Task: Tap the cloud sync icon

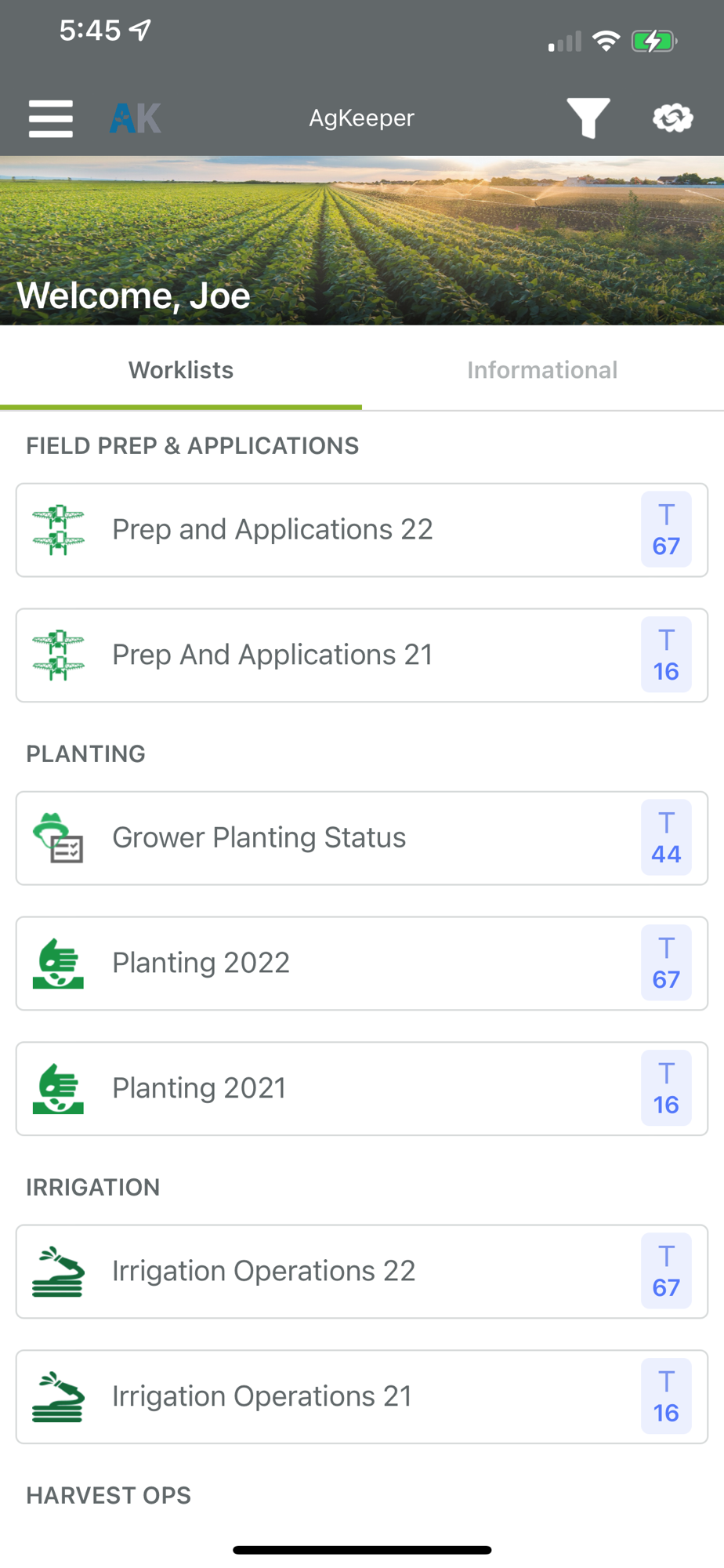Action: pos(672,118)
